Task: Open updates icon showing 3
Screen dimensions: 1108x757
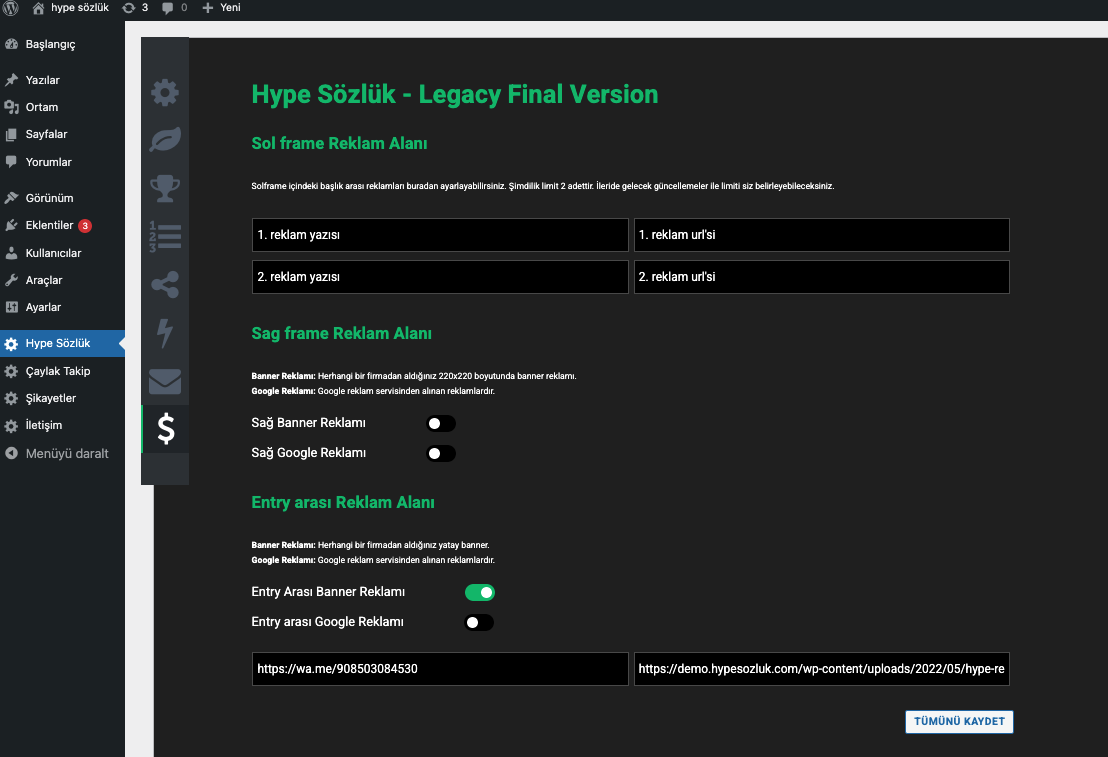Action: [129, 8]
